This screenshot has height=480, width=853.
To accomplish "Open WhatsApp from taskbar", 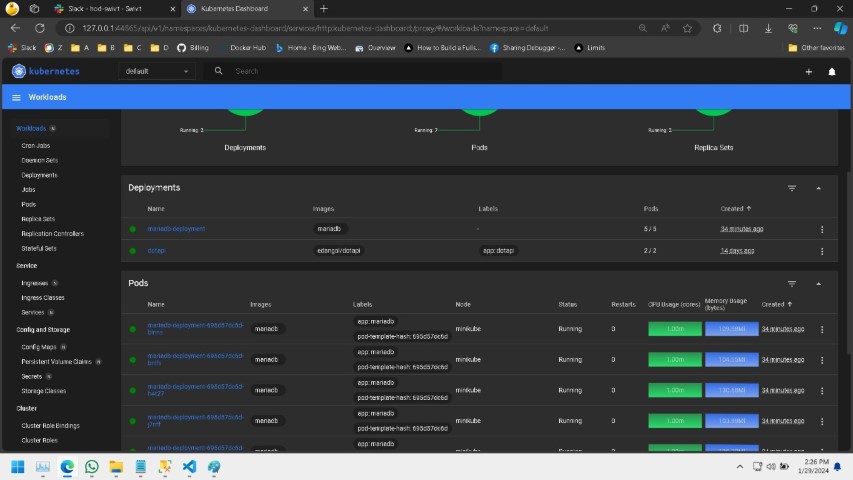I will point(91,467).
